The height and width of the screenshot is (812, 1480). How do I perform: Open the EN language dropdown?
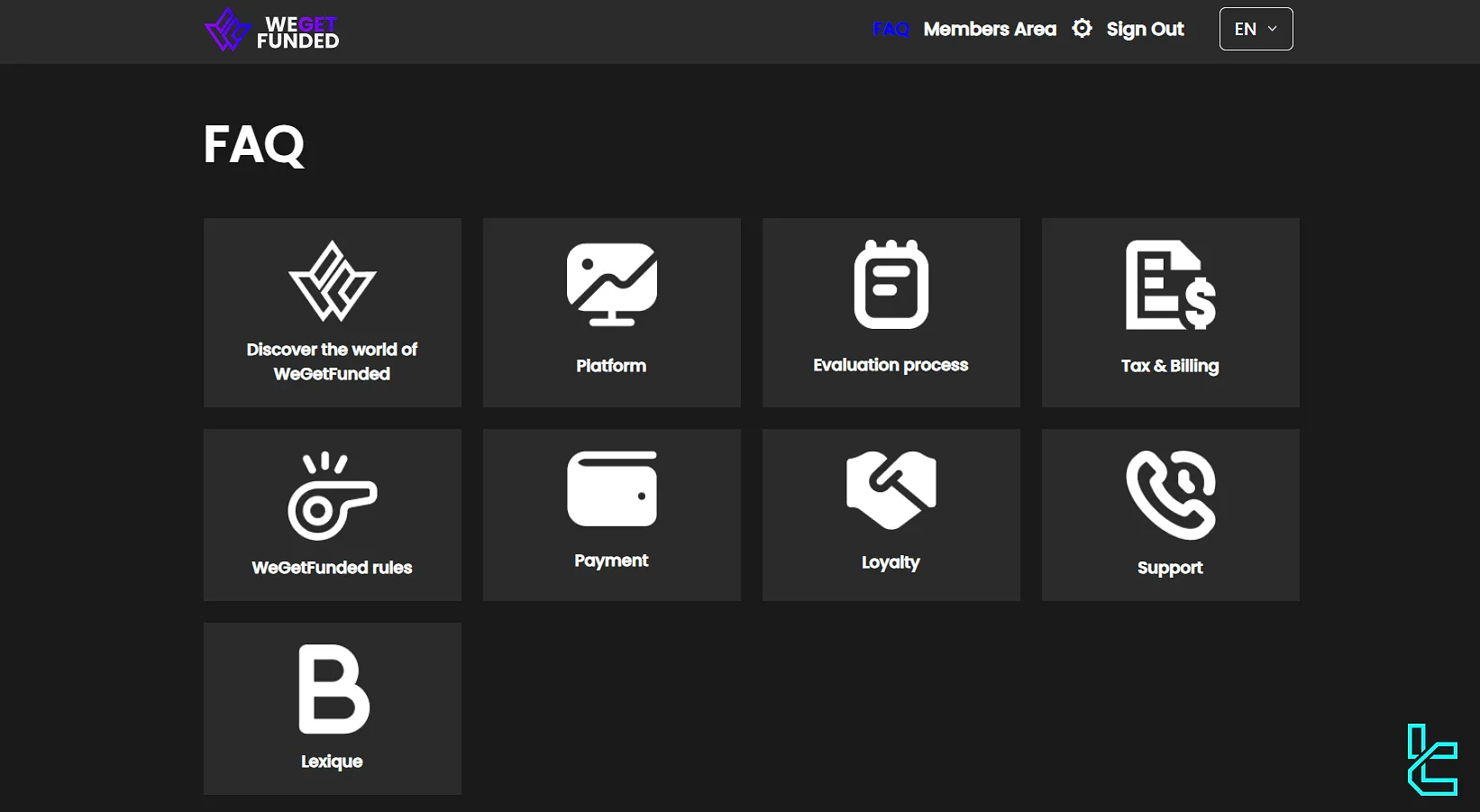tap(1256, 29)
